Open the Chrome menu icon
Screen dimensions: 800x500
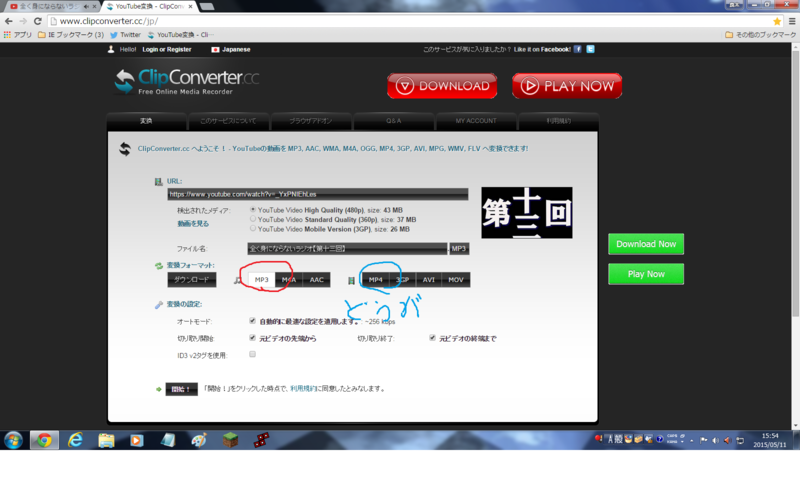tap(792, 21)
